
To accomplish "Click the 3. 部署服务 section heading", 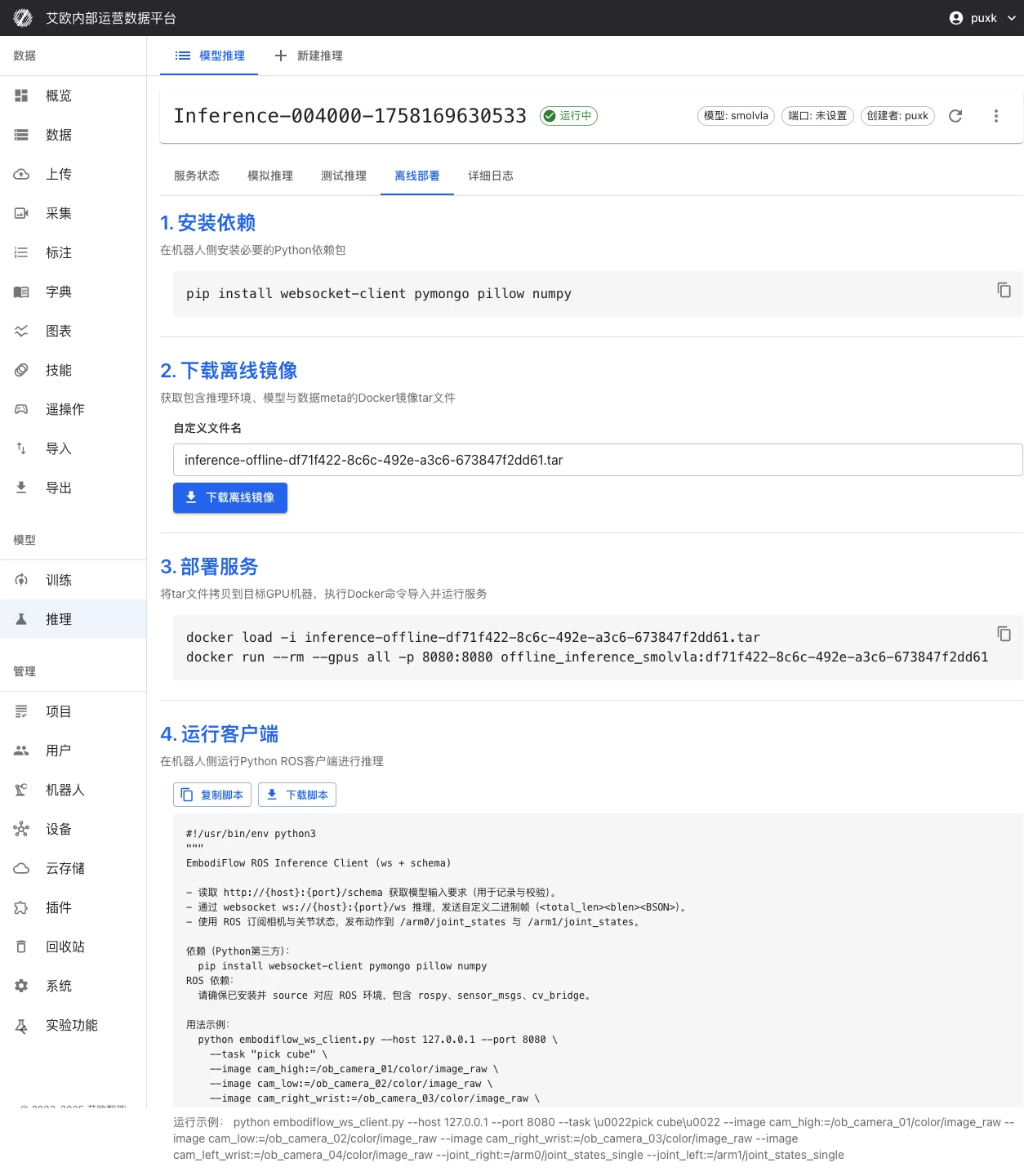I will coord(209,567).
